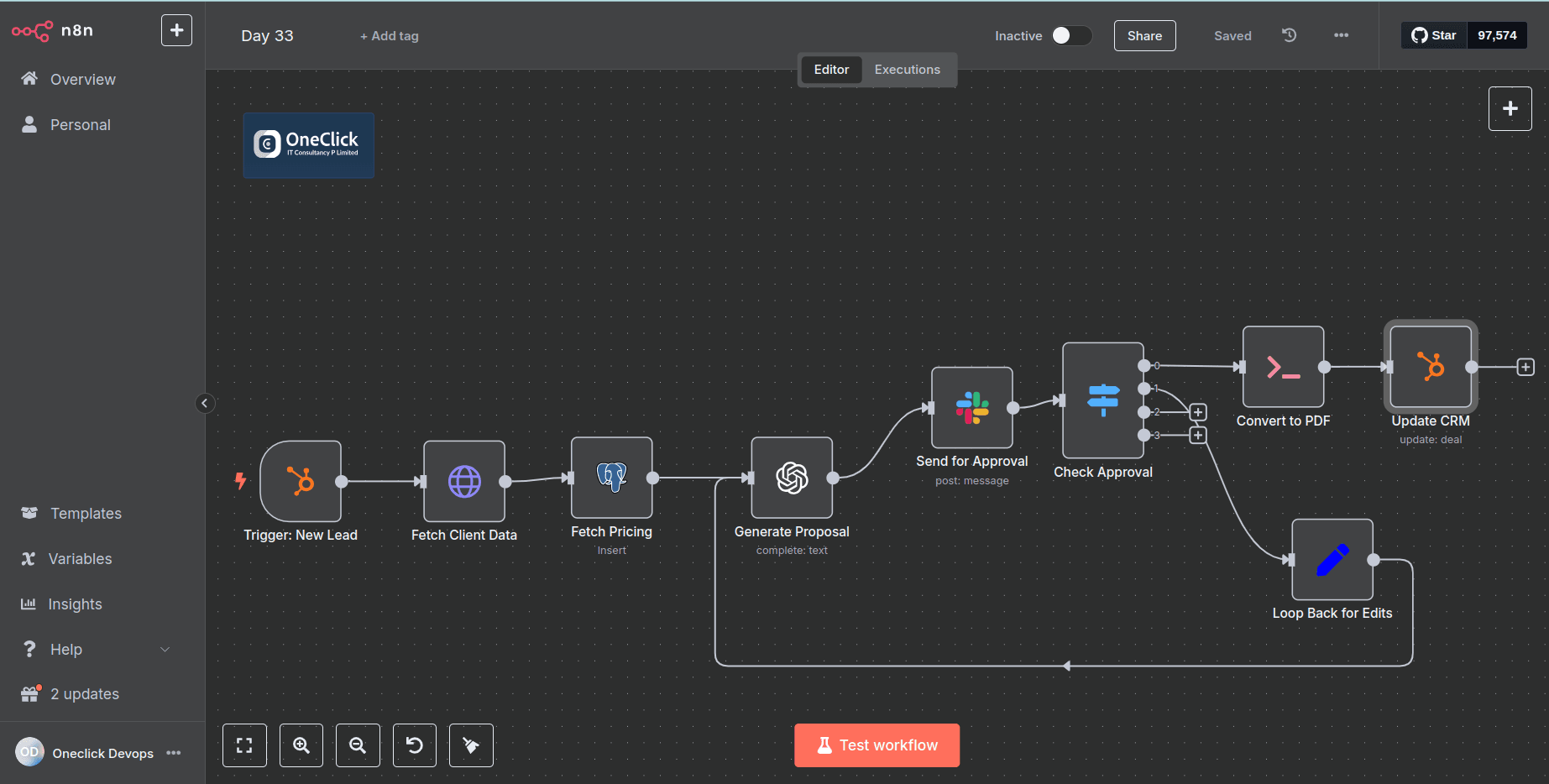Click the n8n logo in sidebar
The image size is (1549, 784).
(52, 31)
